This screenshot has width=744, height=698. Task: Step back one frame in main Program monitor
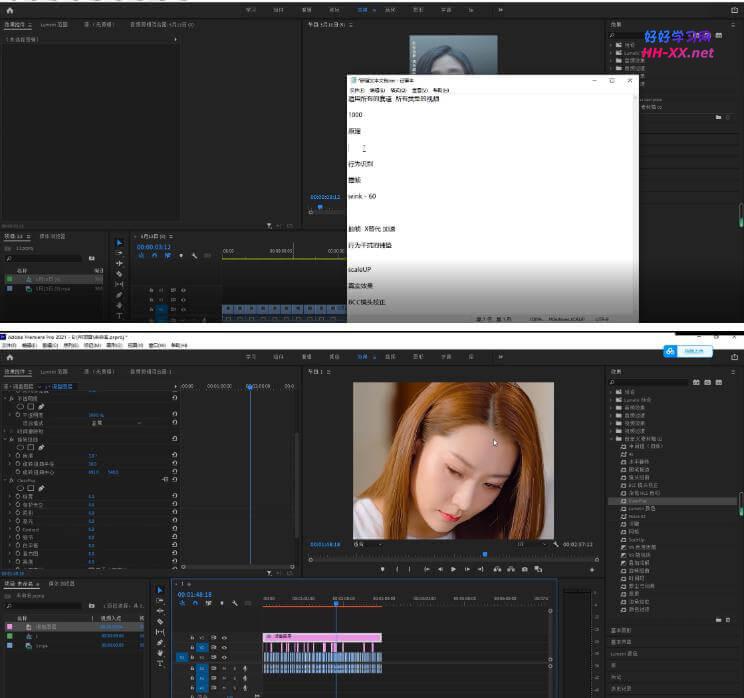440,569
